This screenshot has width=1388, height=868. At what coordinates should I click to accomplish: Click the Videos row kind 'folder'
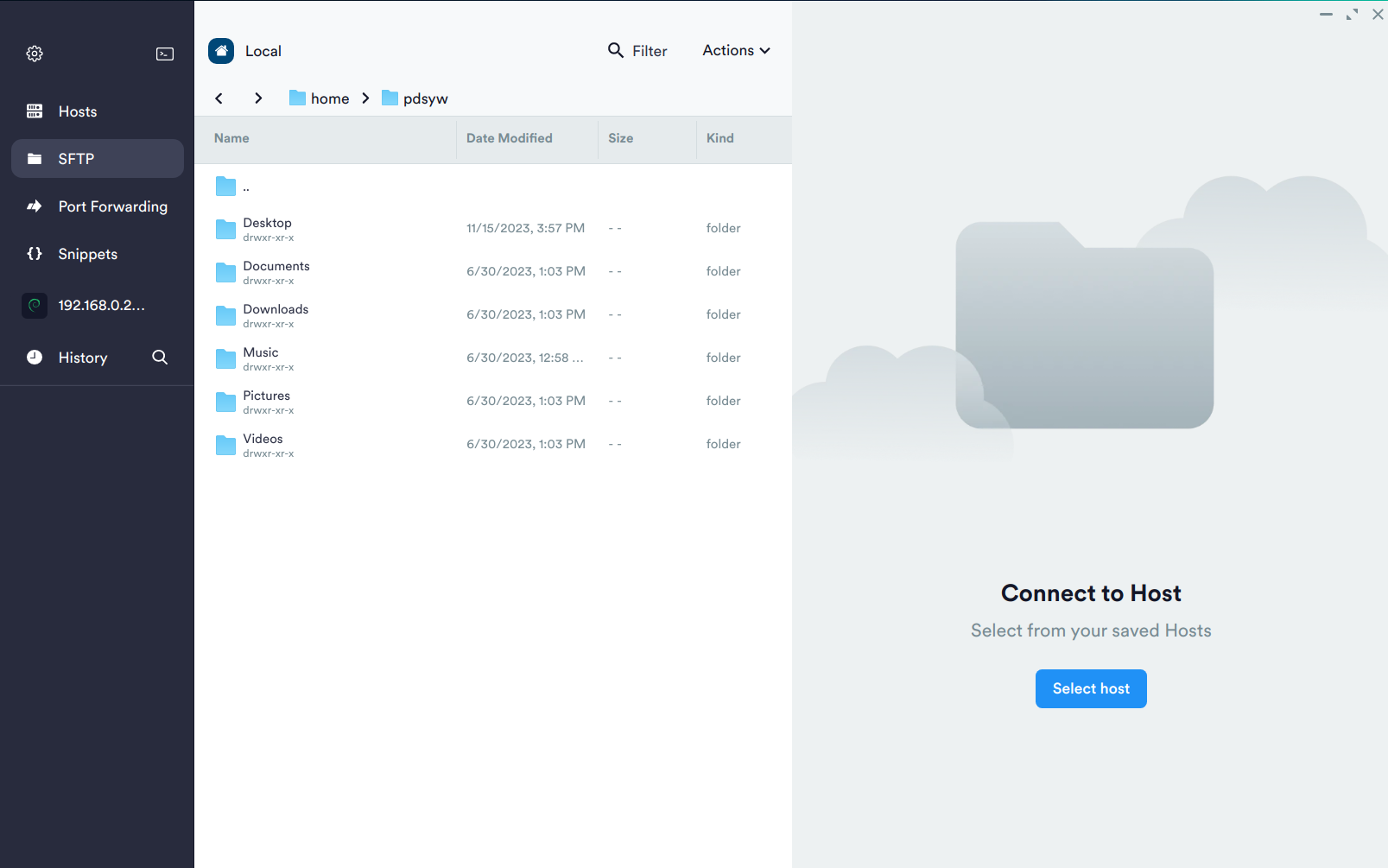point(723,444)
